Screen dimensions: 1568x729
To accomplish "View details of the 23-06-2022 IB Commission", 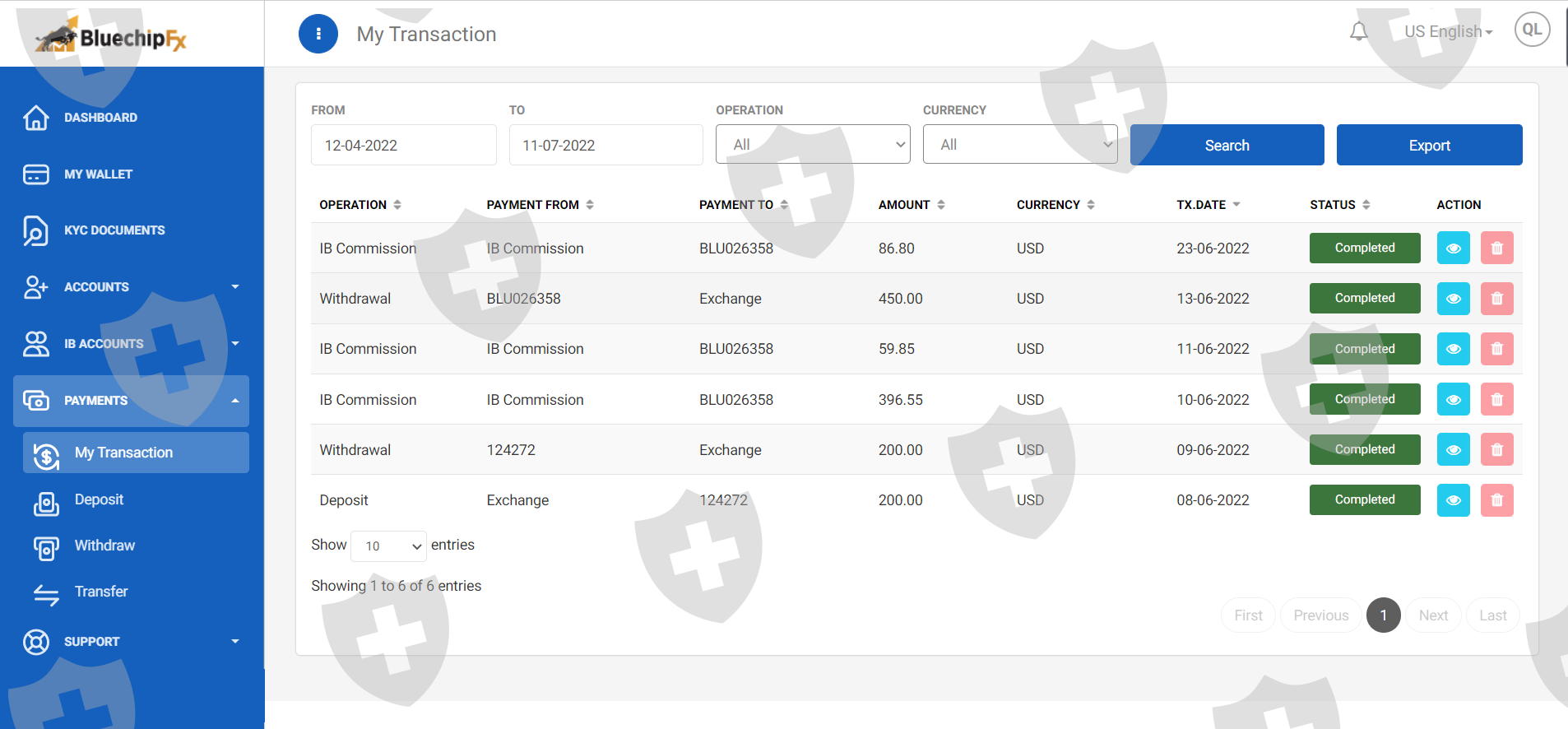I will click(x=1453, y=248).
